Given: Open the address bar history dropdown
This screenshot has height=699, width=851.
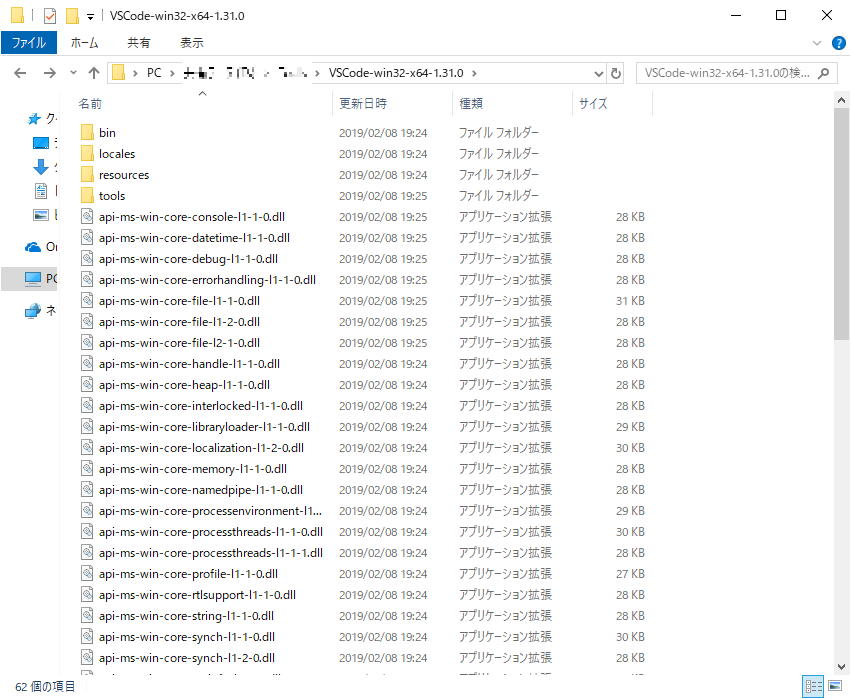Looking at the screenshot, I should coord(598,72).
